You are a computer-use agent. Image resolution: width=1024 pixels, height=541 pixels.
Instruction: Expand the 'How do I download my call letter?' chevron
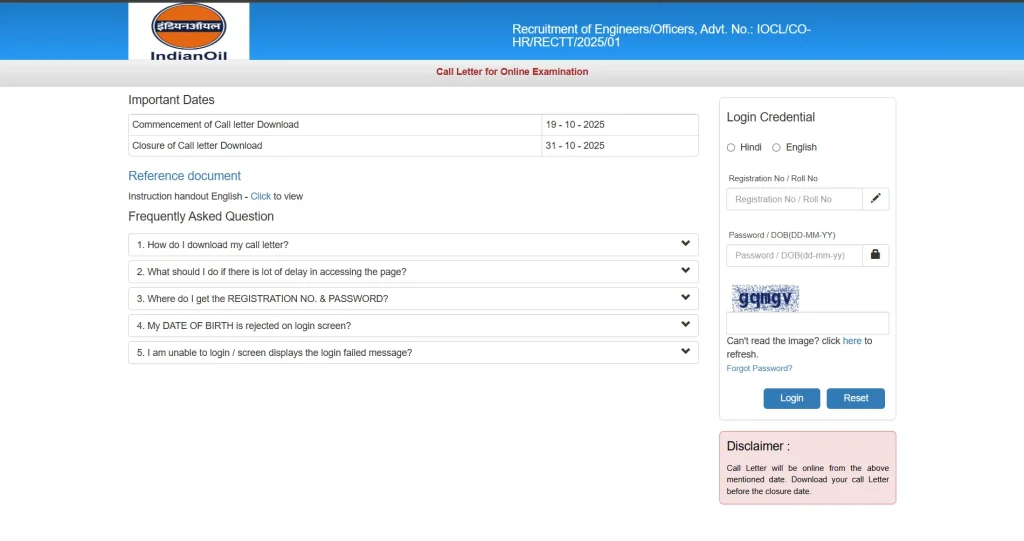click(x=686, y=244)
